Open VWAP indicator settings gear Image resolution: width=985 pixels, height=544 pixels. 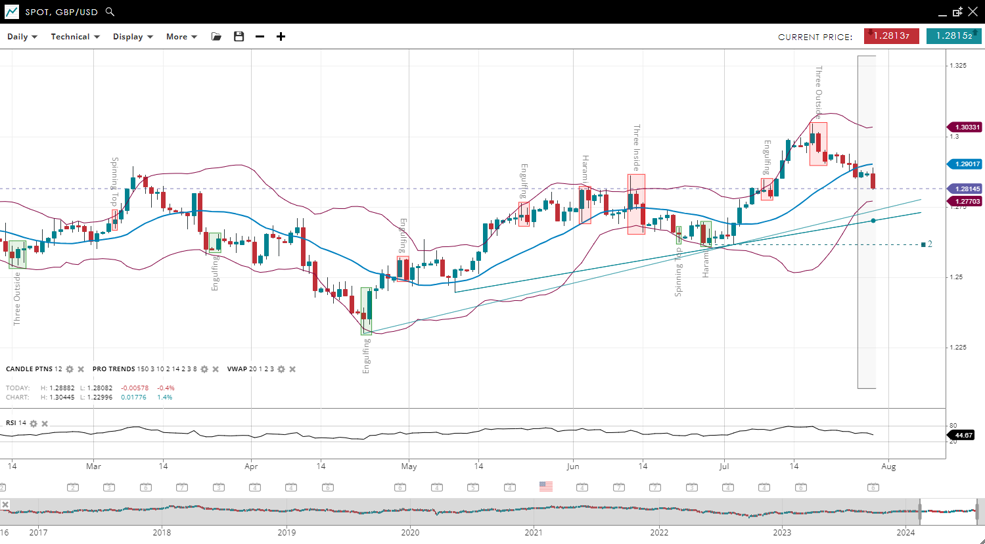click(x=281, y=370)
